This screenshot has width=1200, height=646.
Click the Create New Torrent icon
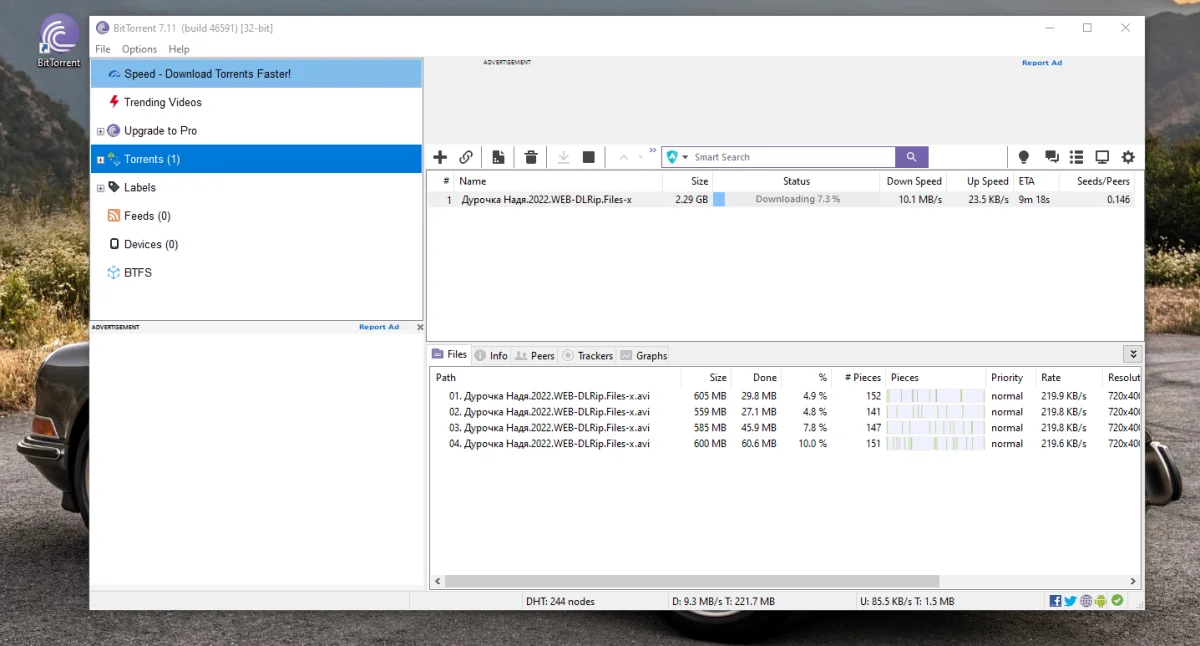coord(498,157)
